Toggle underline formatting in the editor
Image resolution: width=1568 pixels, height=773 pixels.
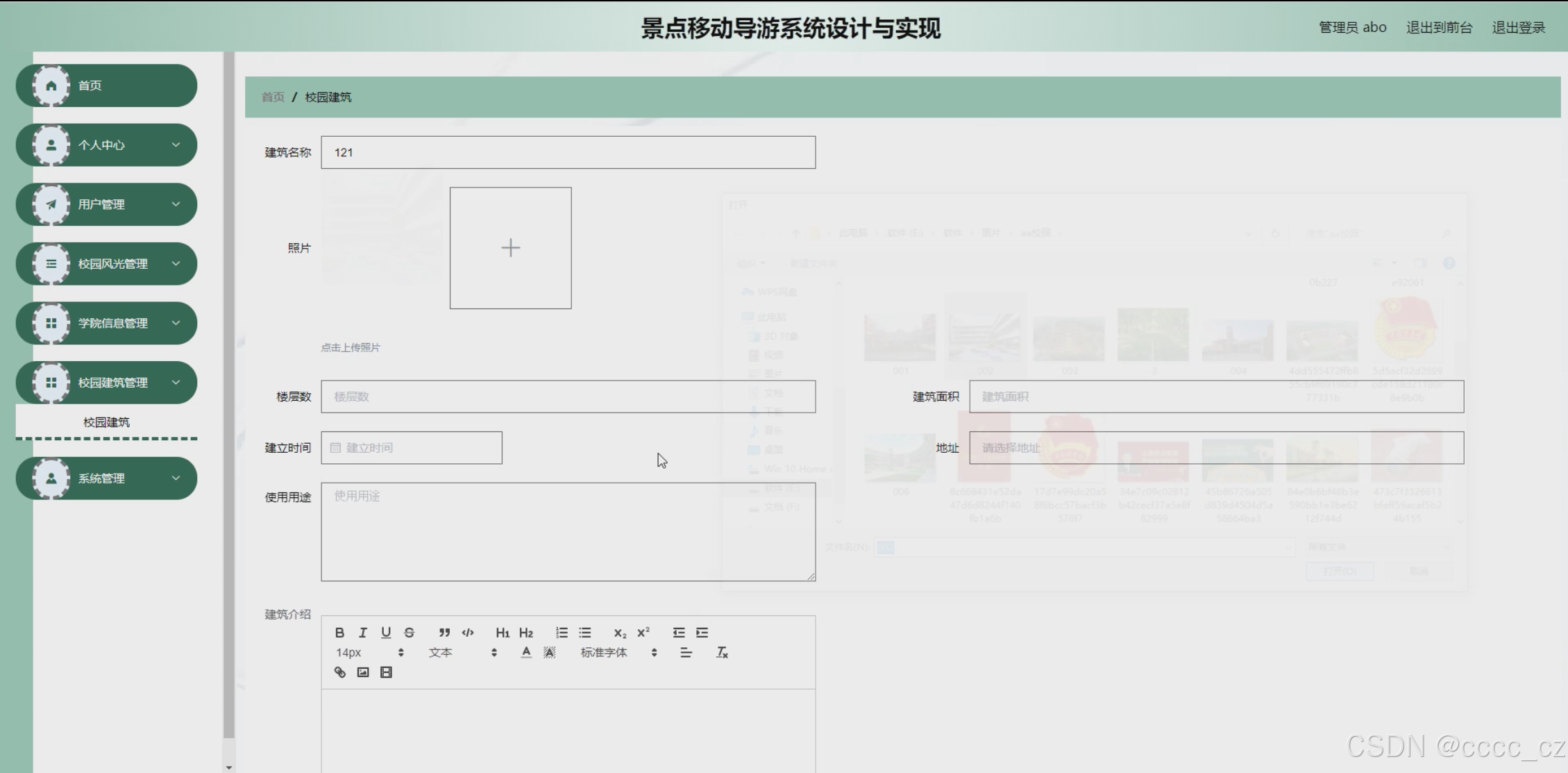coord(386,633)
